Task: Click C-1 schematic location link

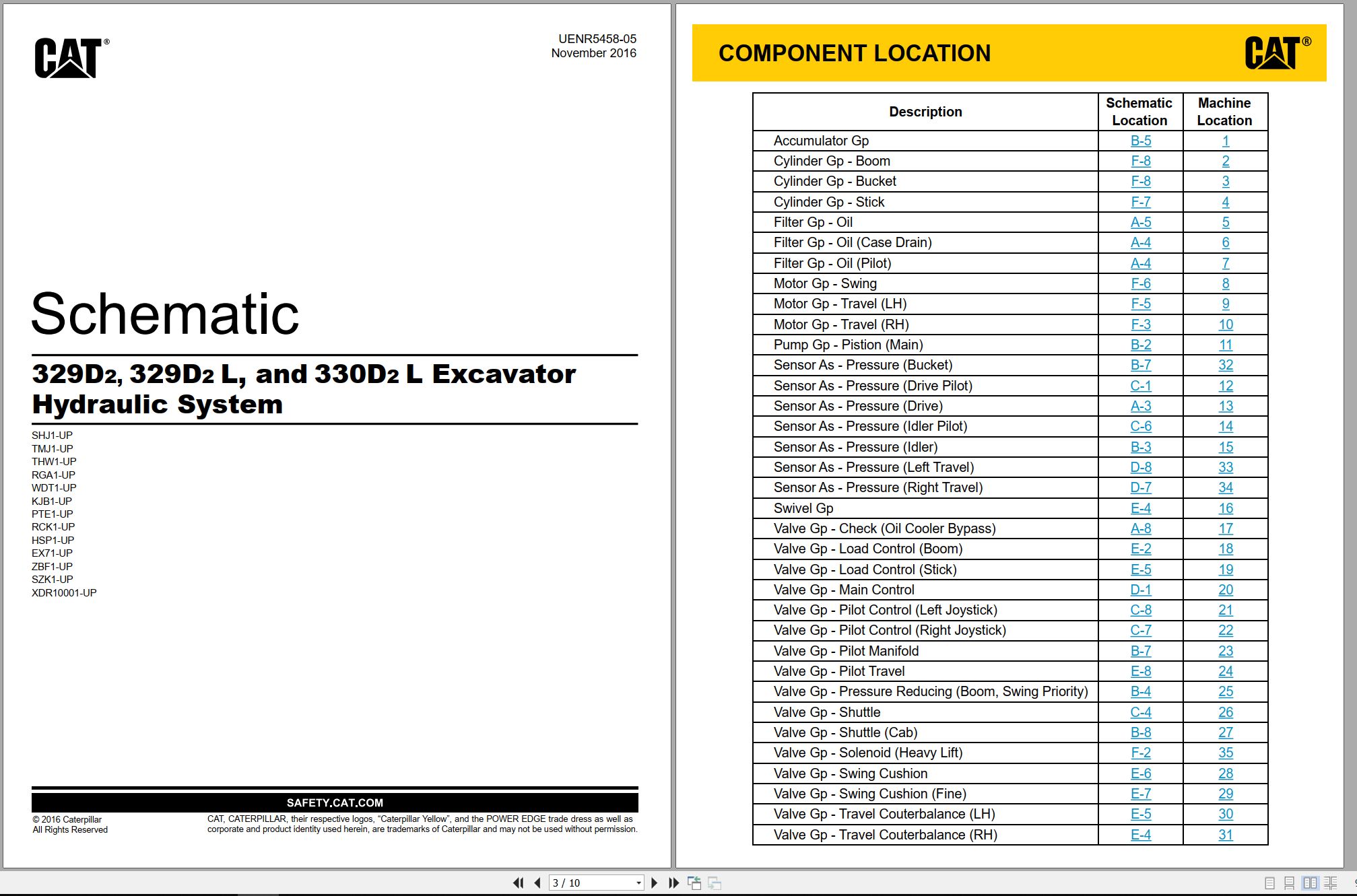Action: [1141, 386]
